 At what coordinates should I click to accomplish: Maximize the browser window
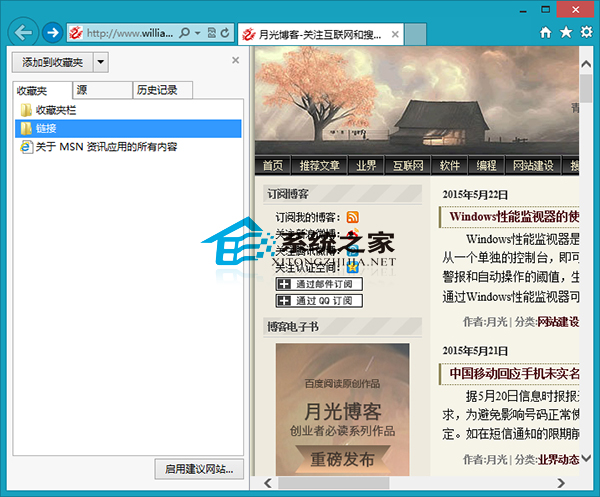[x=546, y=9]
